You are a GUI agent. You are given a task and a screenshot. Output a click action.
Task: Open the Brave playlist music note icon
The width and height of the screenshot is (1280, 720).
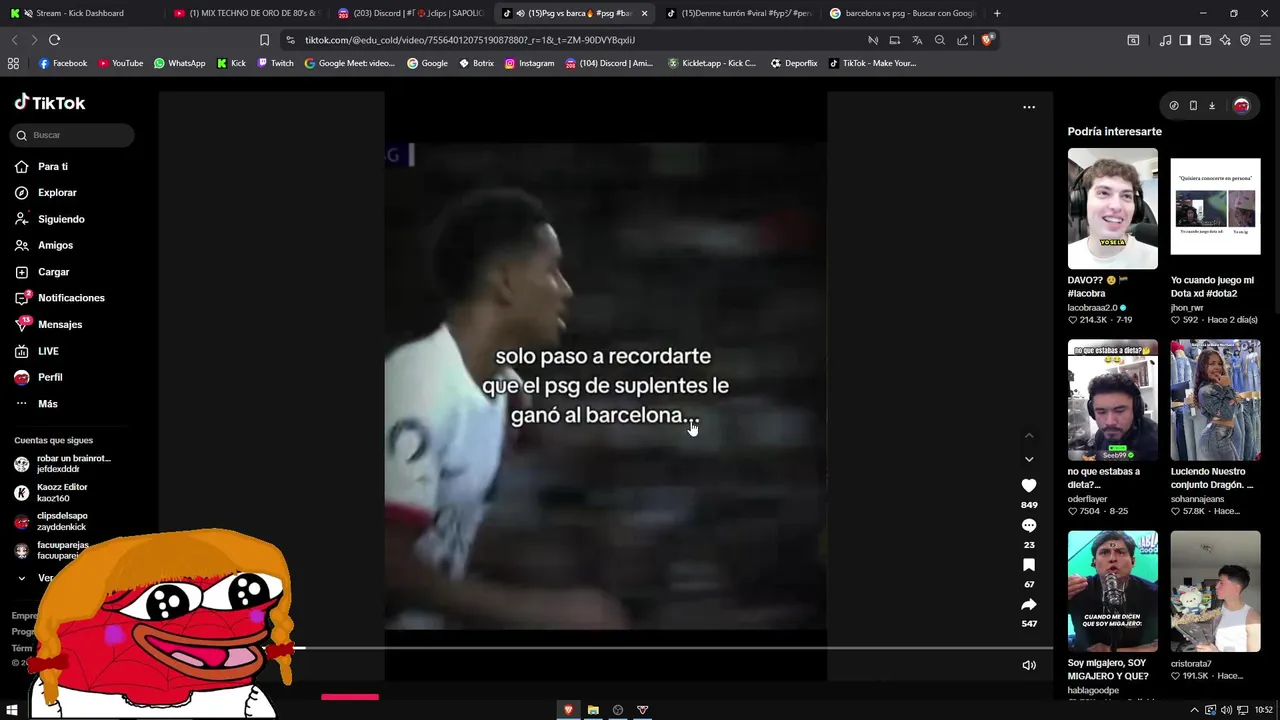[1166, 40]
